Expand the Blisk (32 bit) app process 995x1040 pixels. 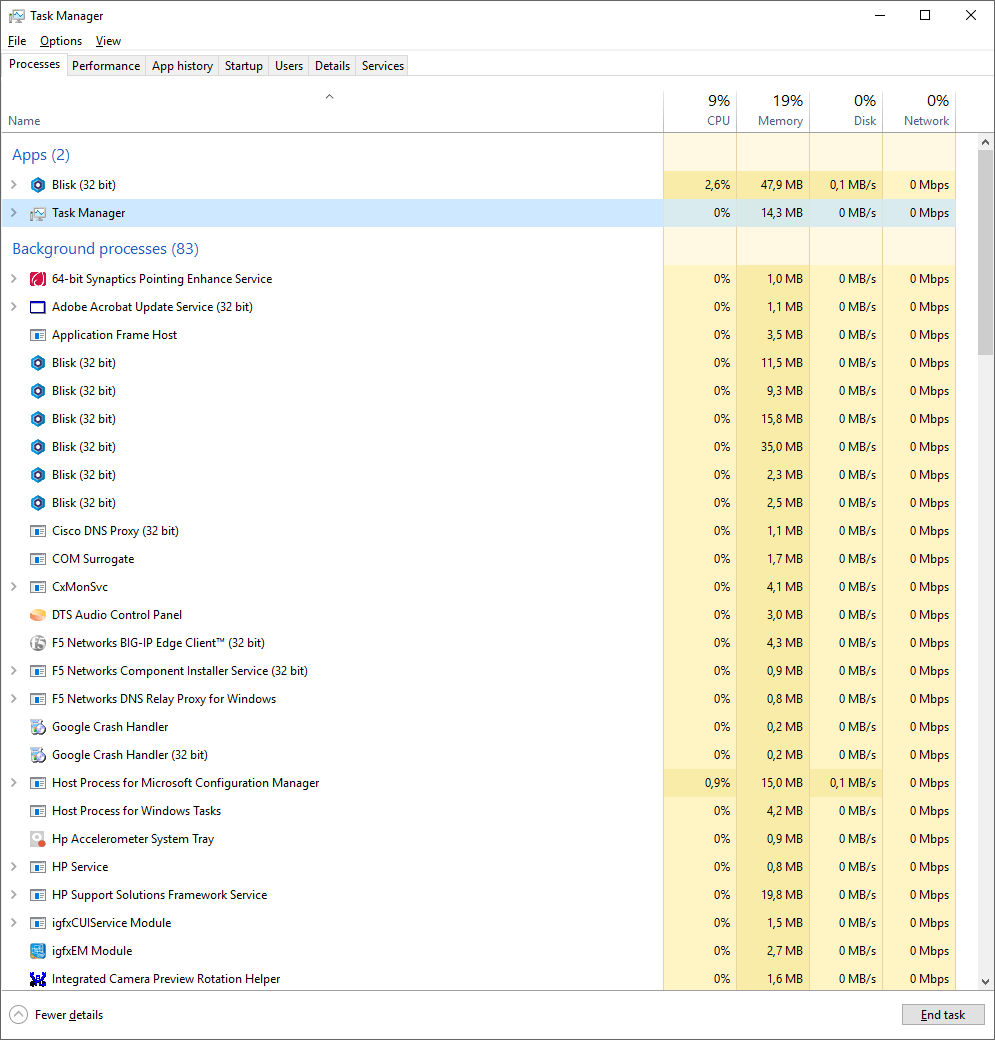coord(14,184)
